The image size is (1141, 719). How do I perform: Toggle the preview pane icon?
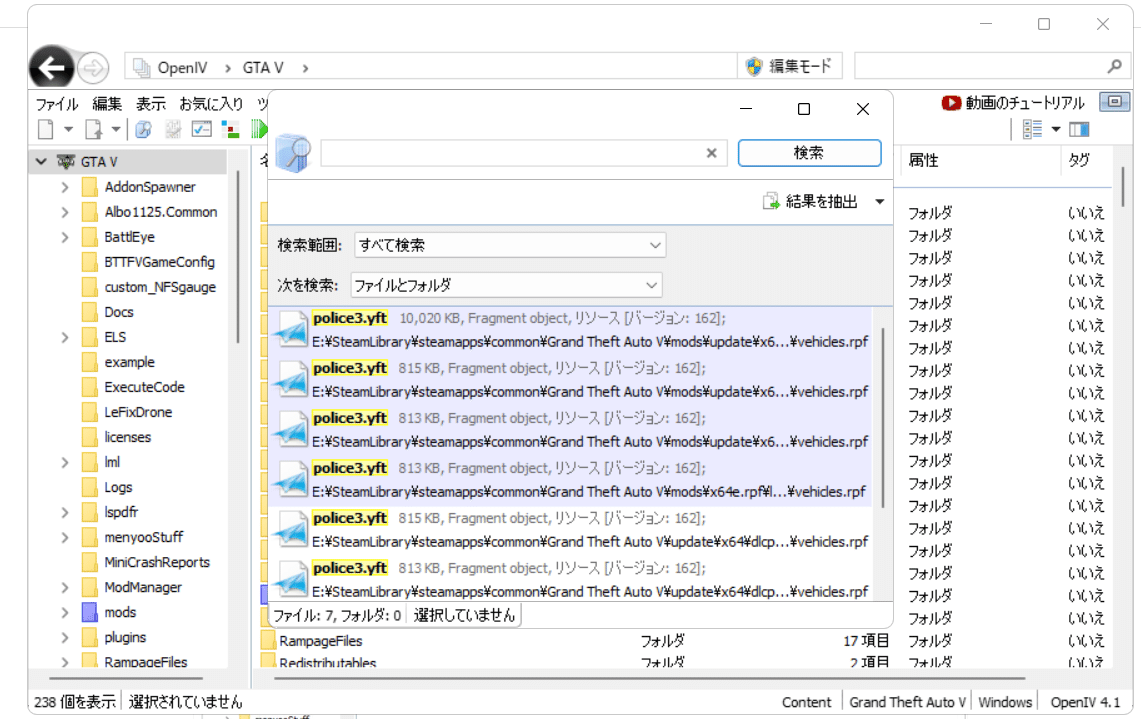1079,130
